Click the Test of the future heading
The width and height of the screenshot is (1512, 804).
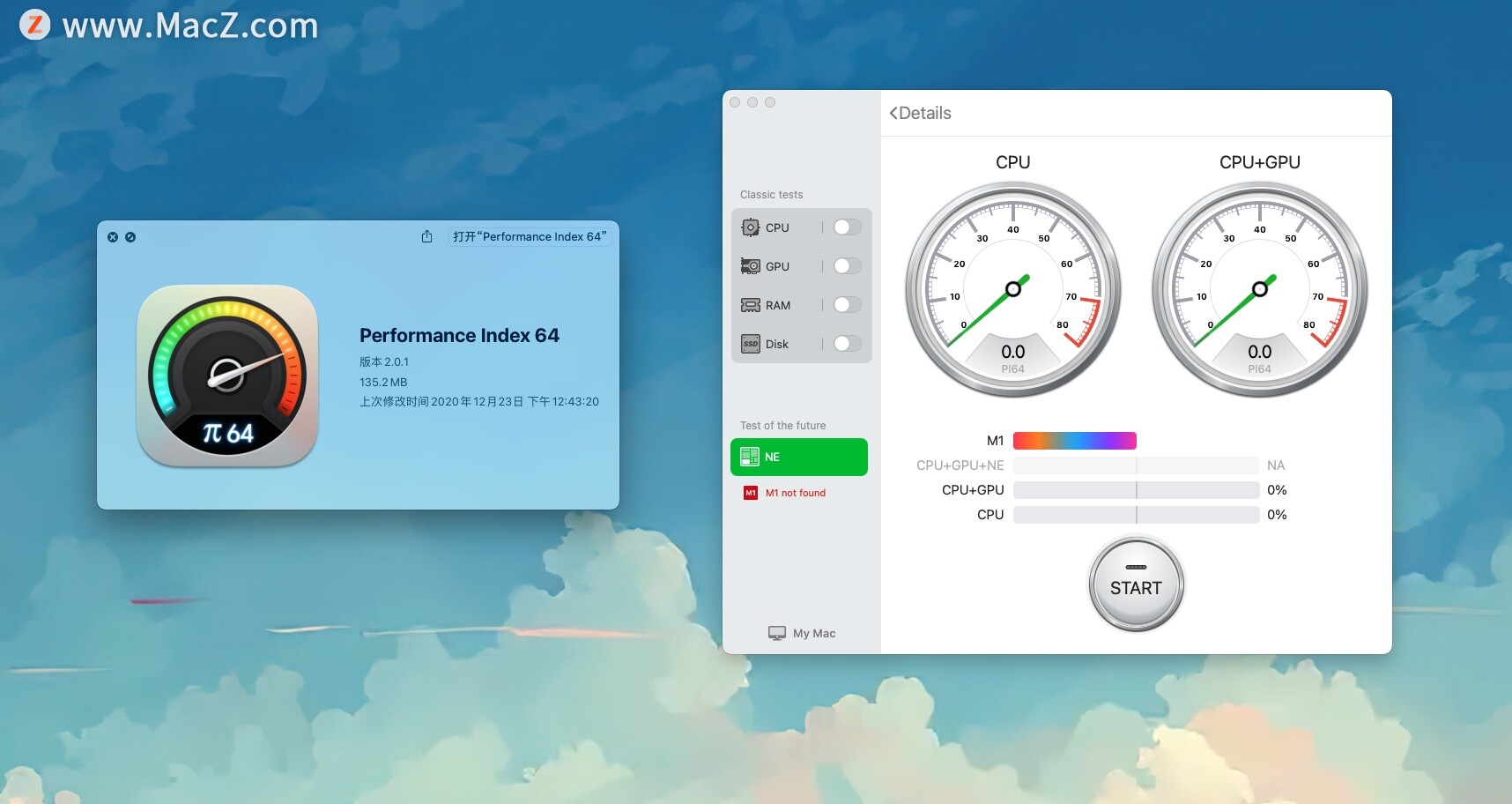(783, 426)
